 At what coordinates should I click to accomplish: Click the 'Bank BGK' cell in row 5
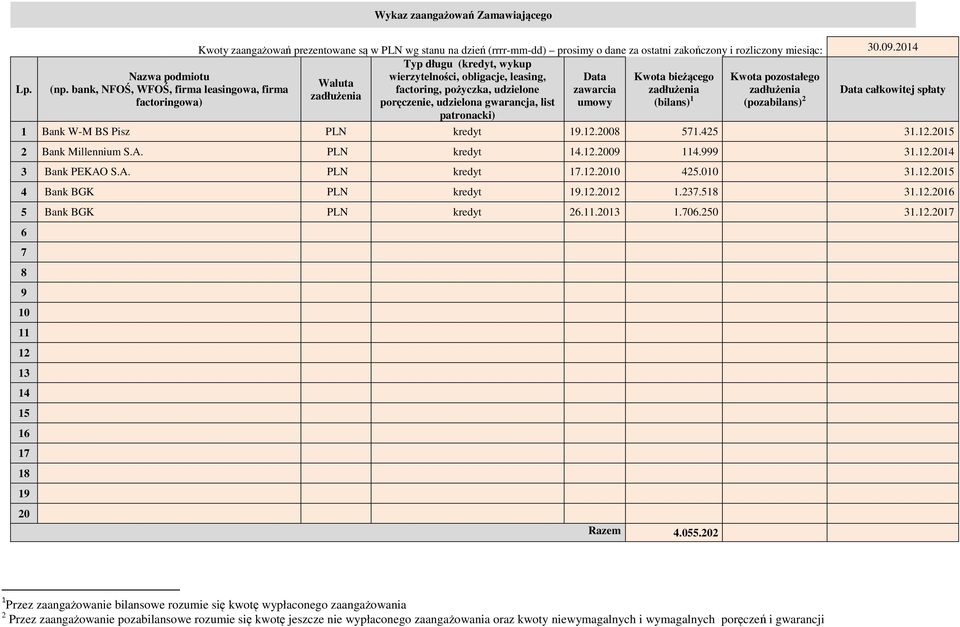point(169,212)
